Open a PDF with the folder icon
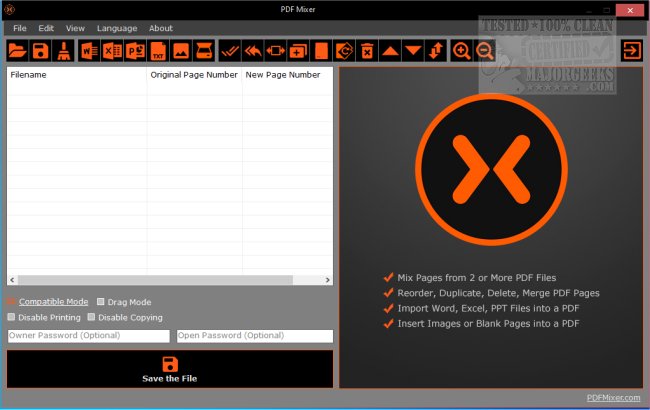The width and height of the screenshot is (650, 410). click(17, 51)
